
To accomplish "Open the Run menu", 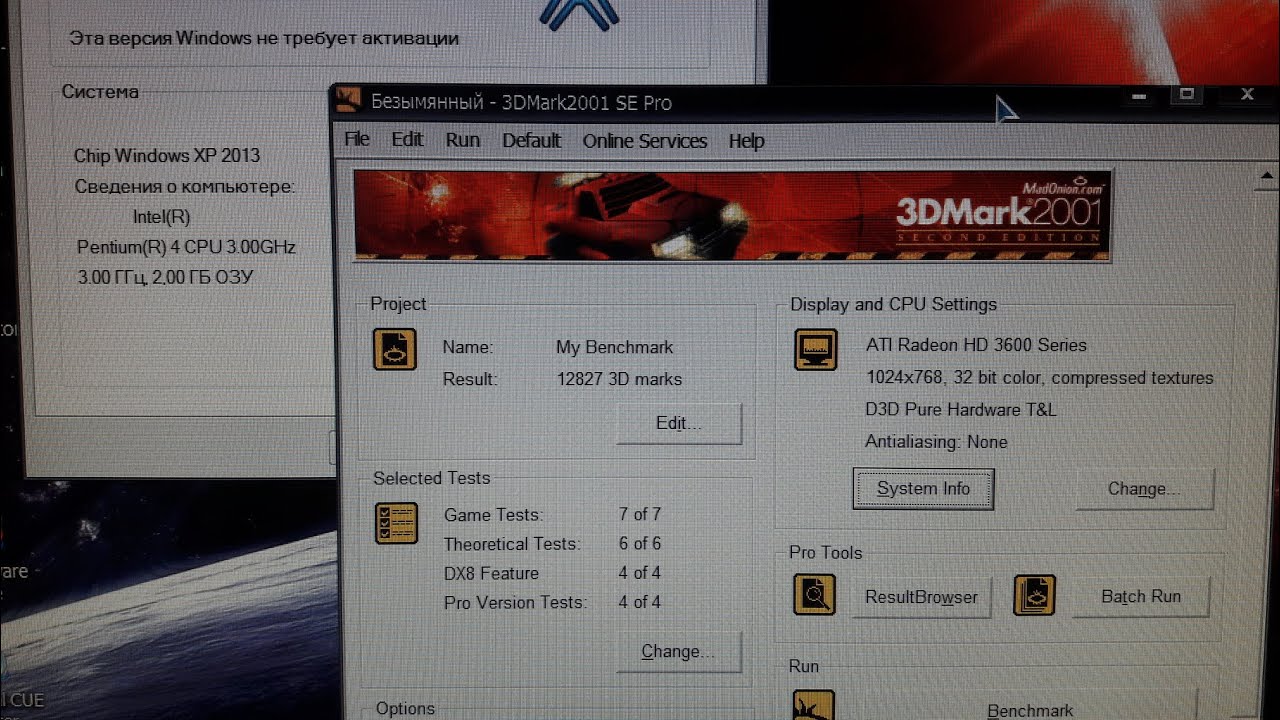I will point(463,140).
